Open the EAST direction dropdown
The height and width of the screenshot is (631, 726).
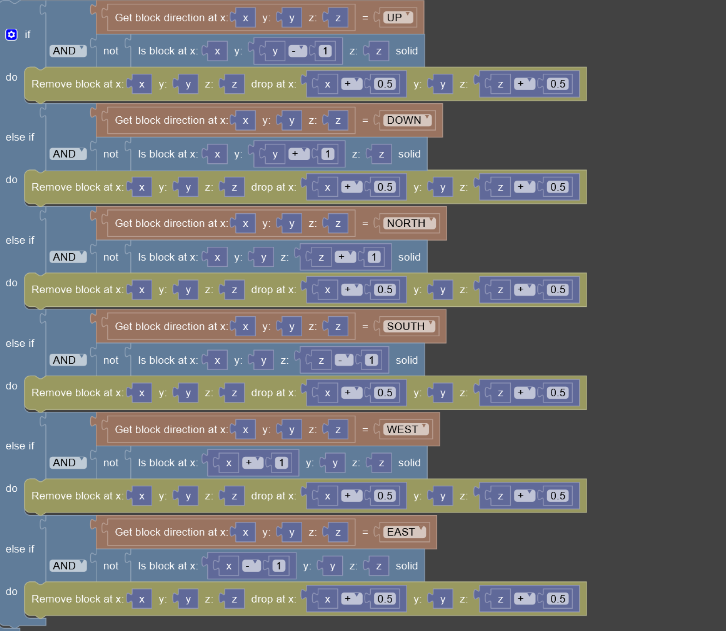404,532
